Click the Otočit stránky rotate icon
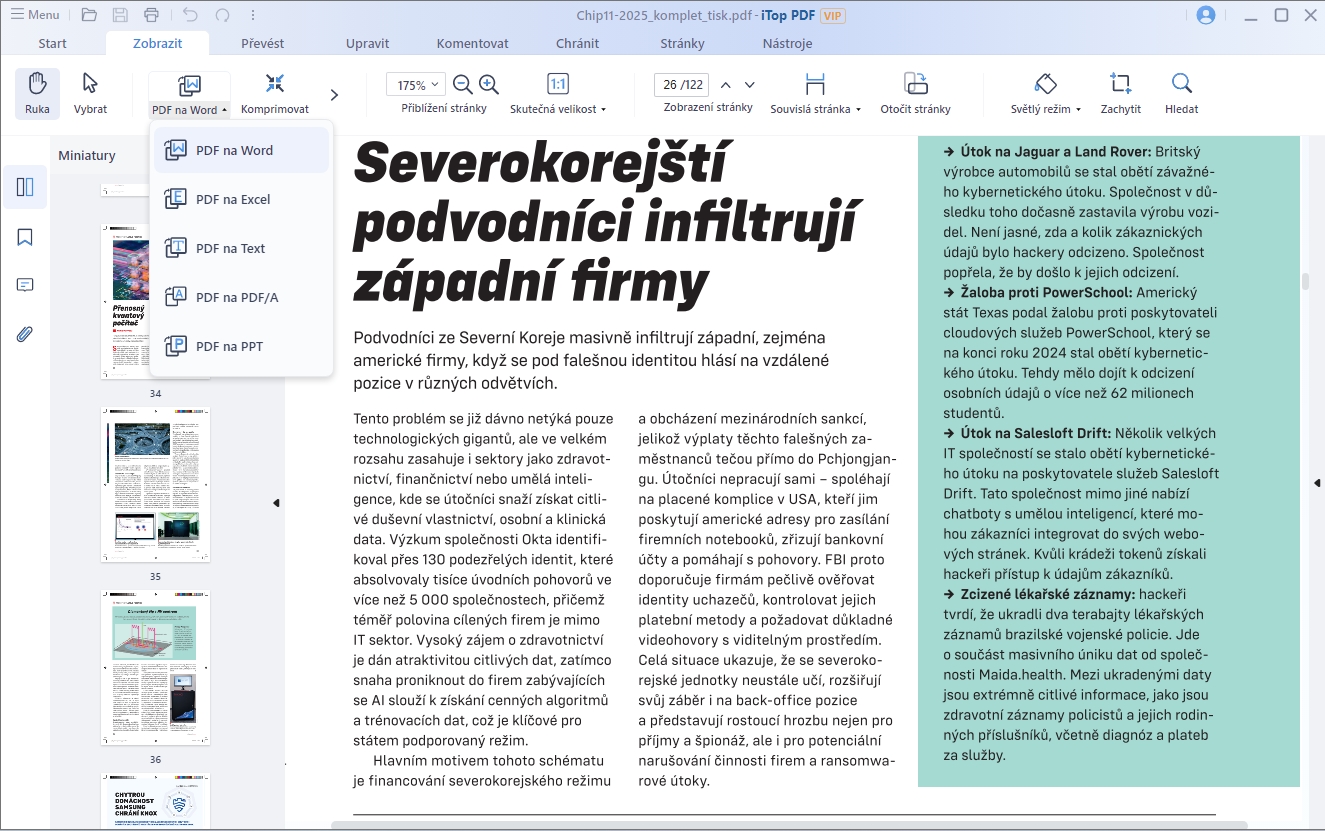The width and height of the screenshot is (1325, 831). (915, 85)
